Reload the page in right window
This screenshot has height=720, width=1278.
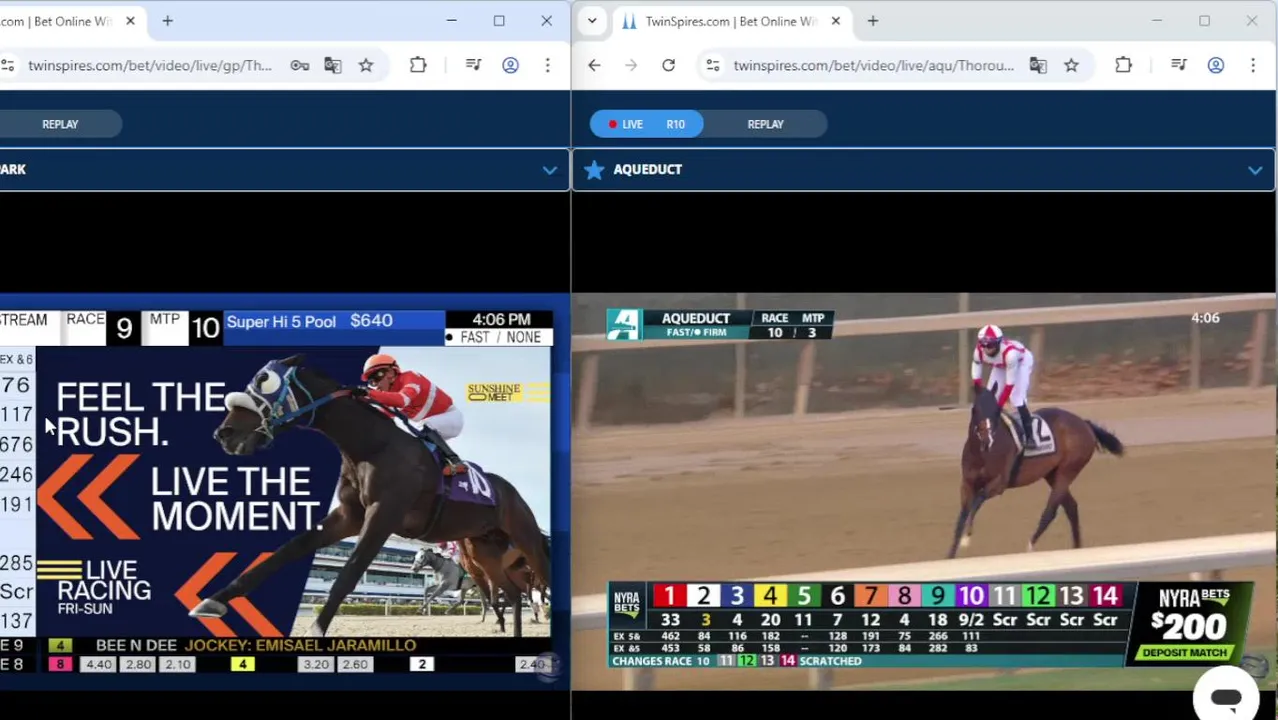point(668,65)
